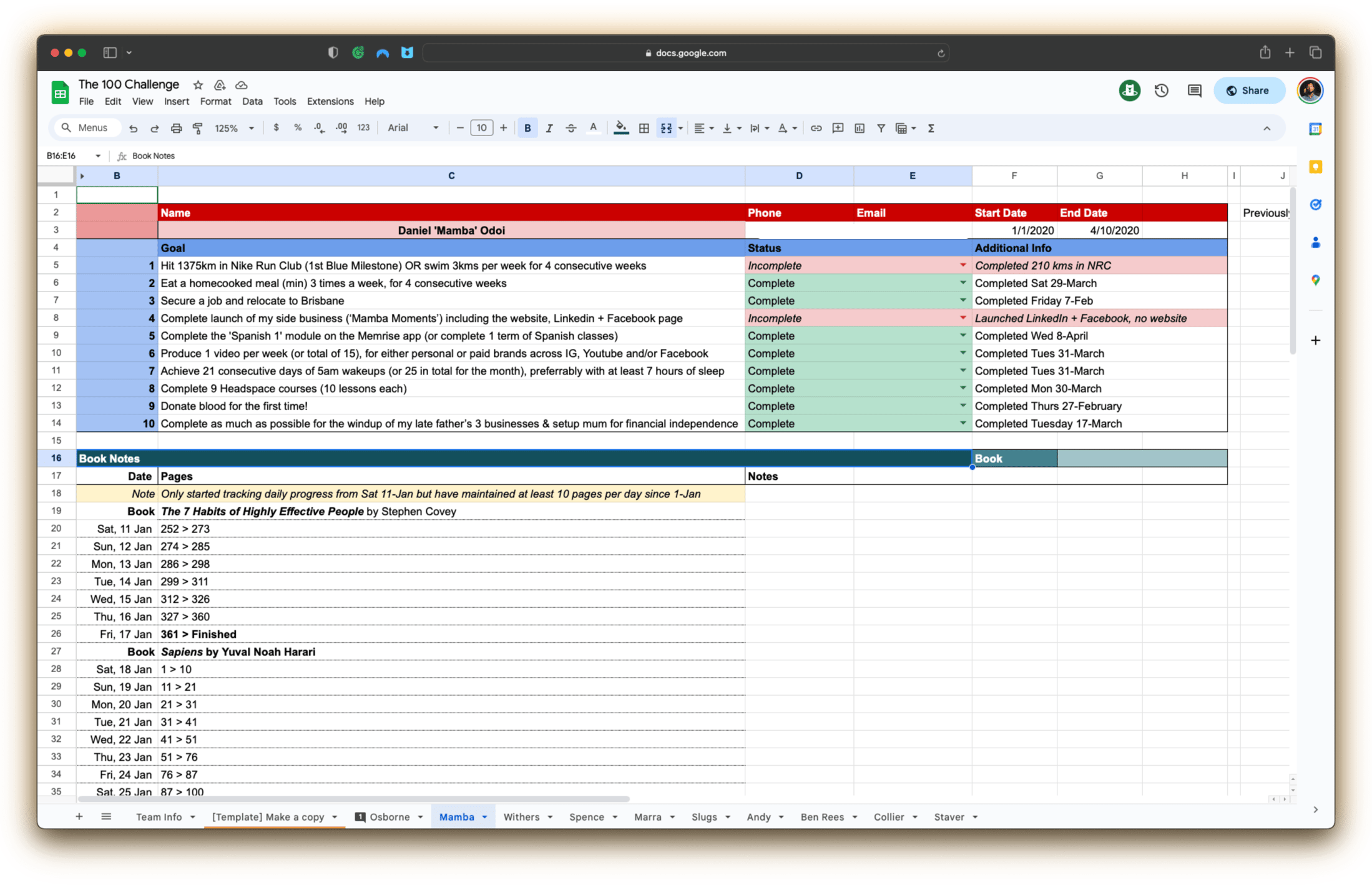Create a filter icon
1372x888 pixels.
tap(881, 128)
